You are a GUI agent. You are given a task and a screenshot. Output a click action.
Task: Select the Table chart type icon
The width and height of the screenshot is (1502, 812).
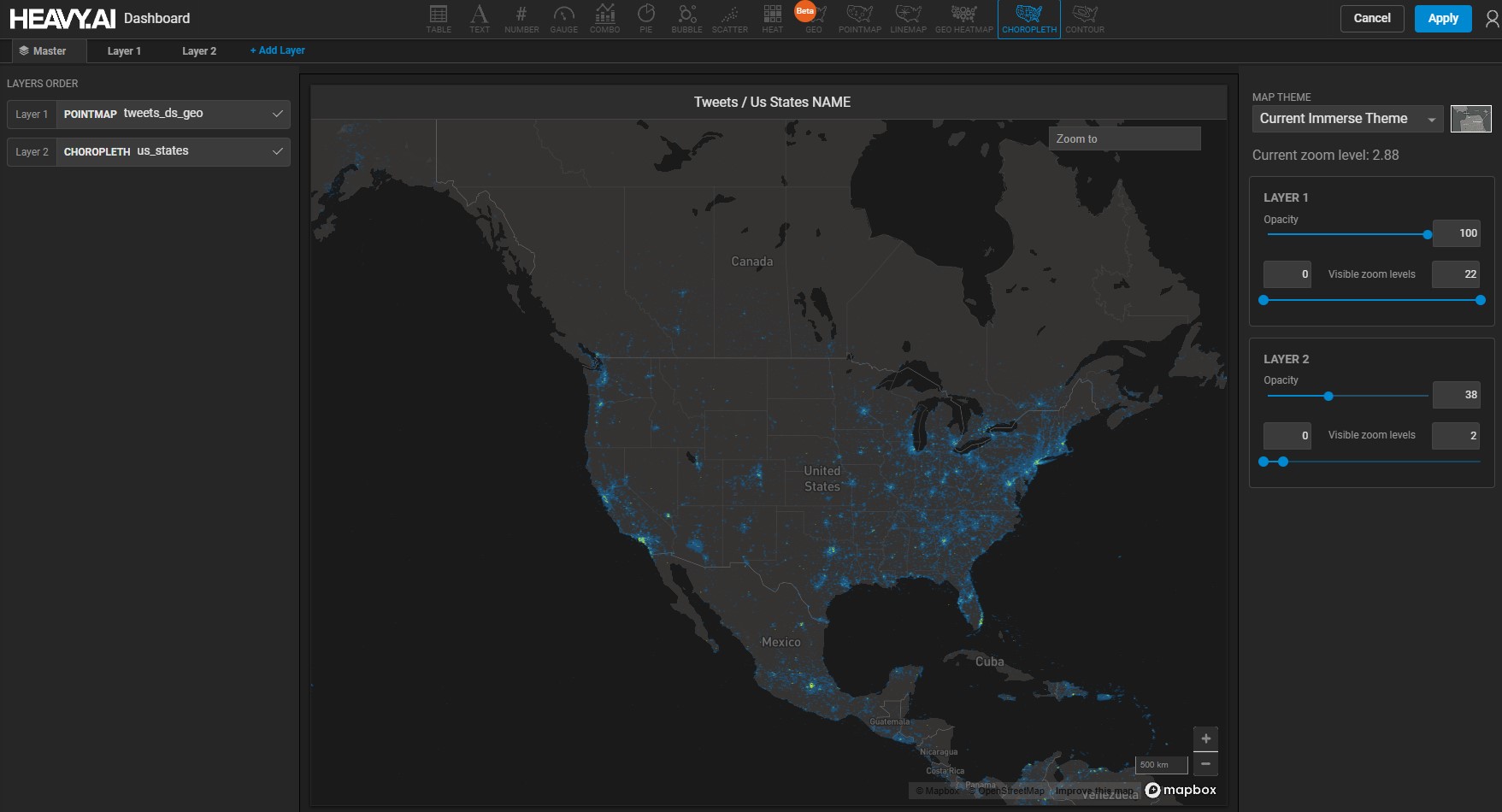point(439,18)
